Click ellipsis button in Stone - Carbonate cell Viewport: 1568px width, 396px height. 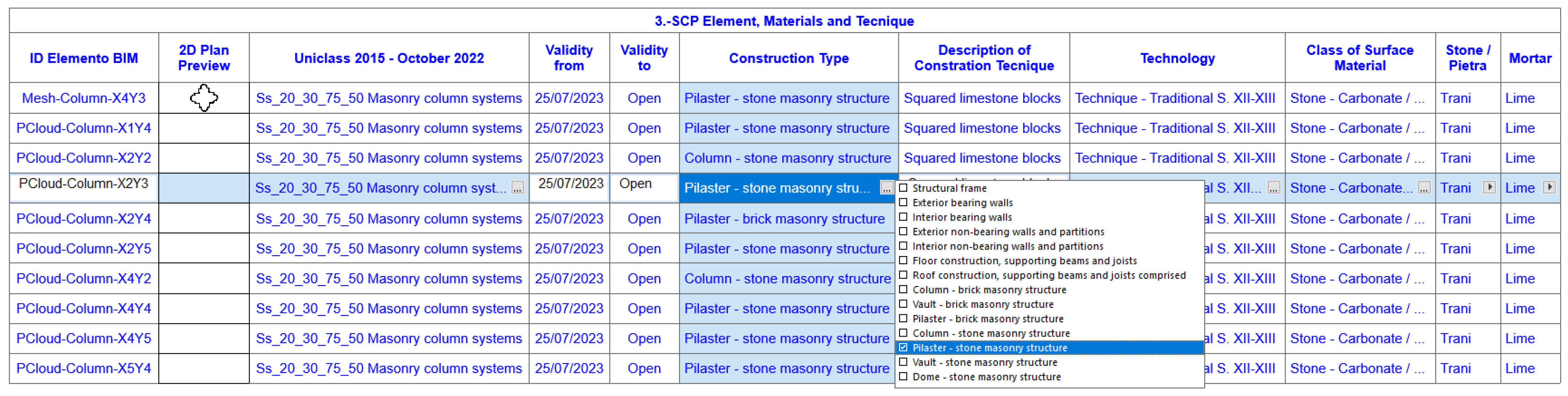tap(1424, 188)
